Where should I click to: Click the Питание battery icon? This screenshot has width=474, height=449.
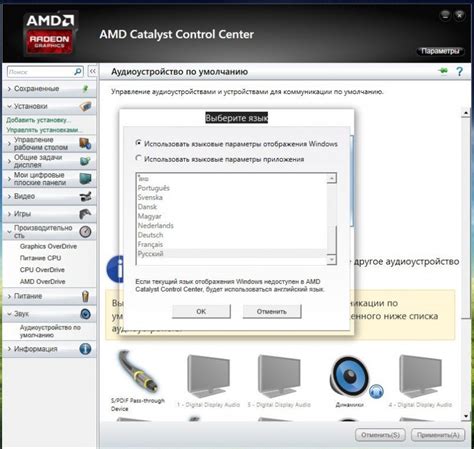(x=85, y=296)
